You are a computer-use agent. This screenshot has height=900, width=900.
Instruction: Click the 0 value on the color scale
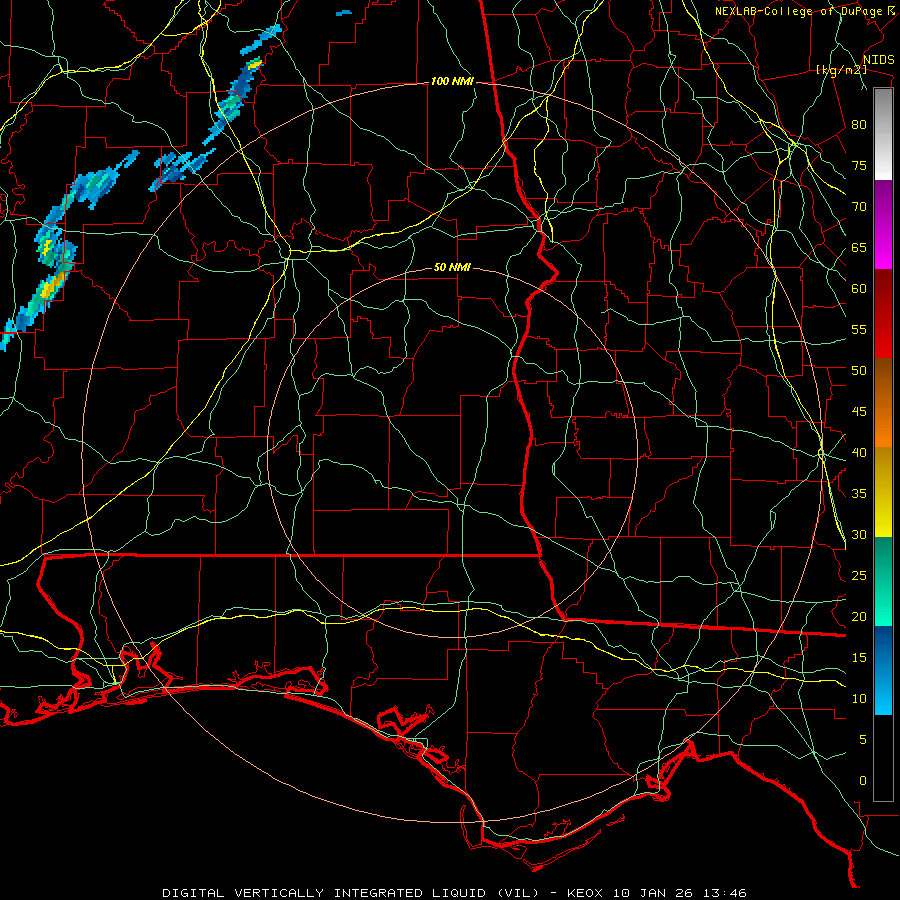click(863, 781)
